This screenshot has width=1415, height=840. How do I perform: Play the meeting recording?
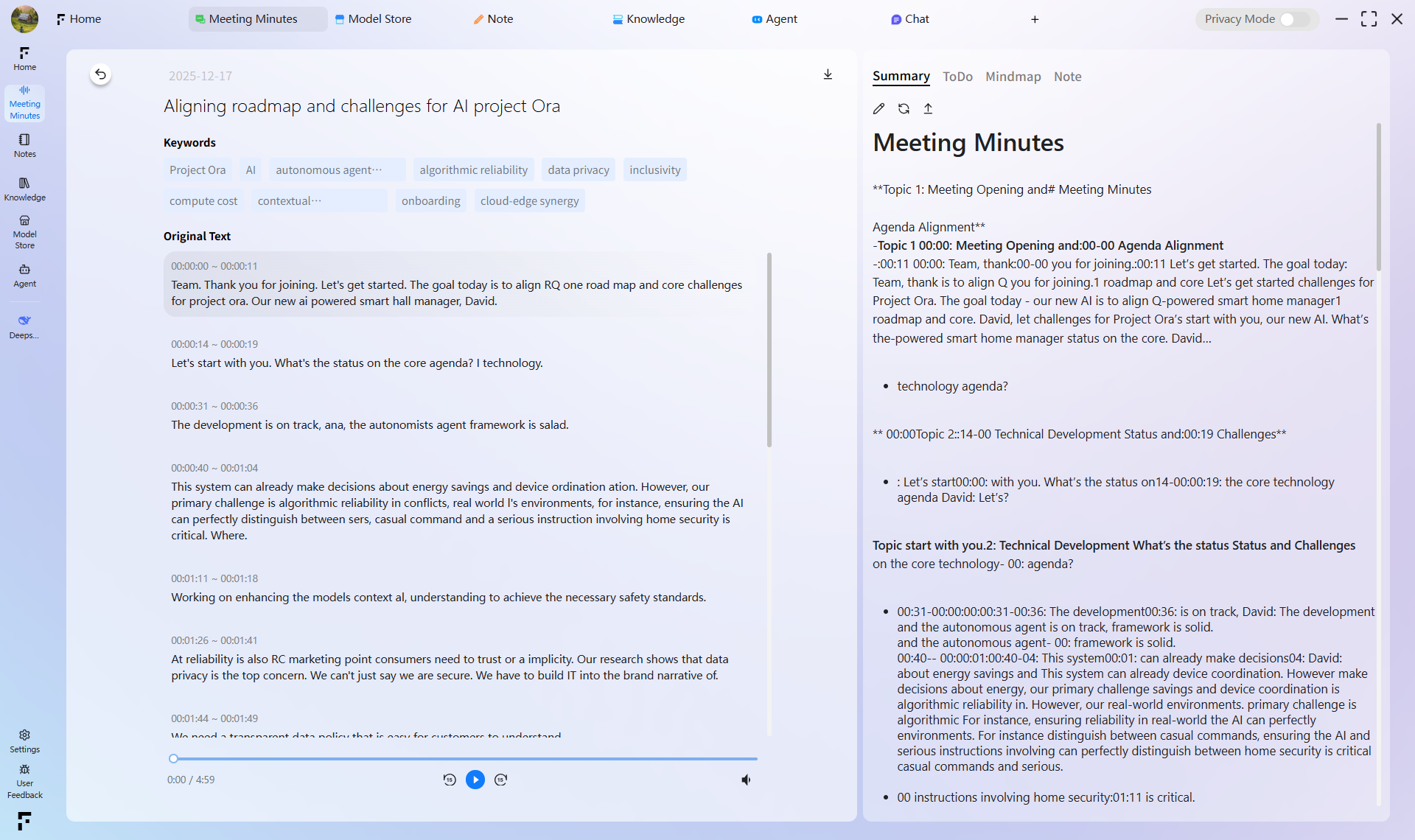click(x=475, y=780)
